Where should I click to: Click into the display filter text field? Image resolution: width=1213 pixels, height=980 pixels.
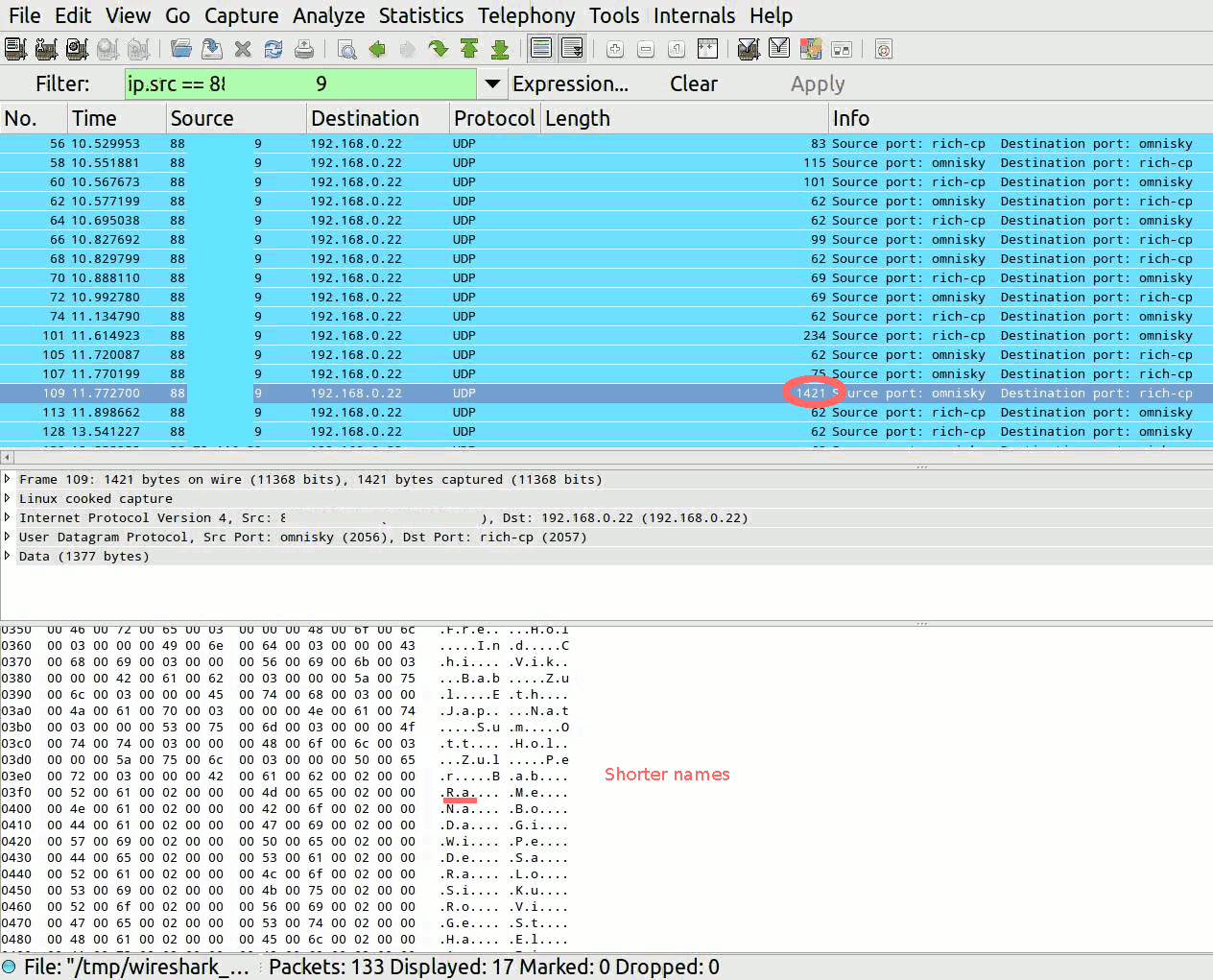click(x=299, y=84)
